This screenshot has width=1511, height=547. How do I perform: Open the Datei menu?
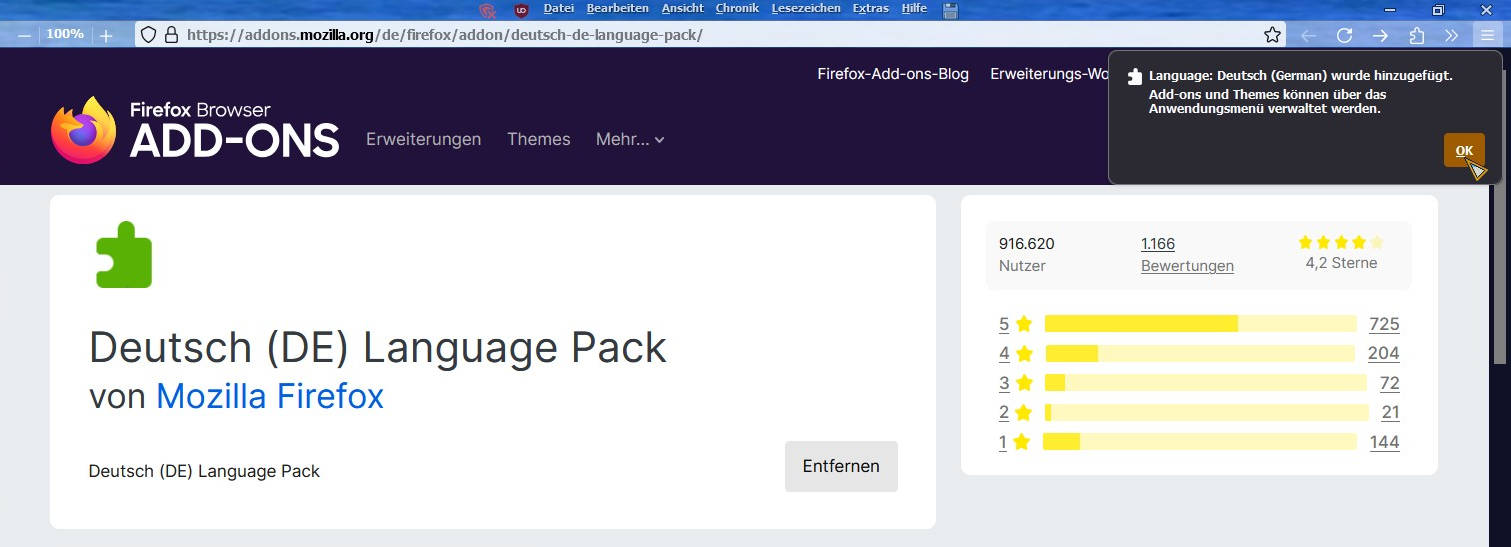click(x=558, y=9)
